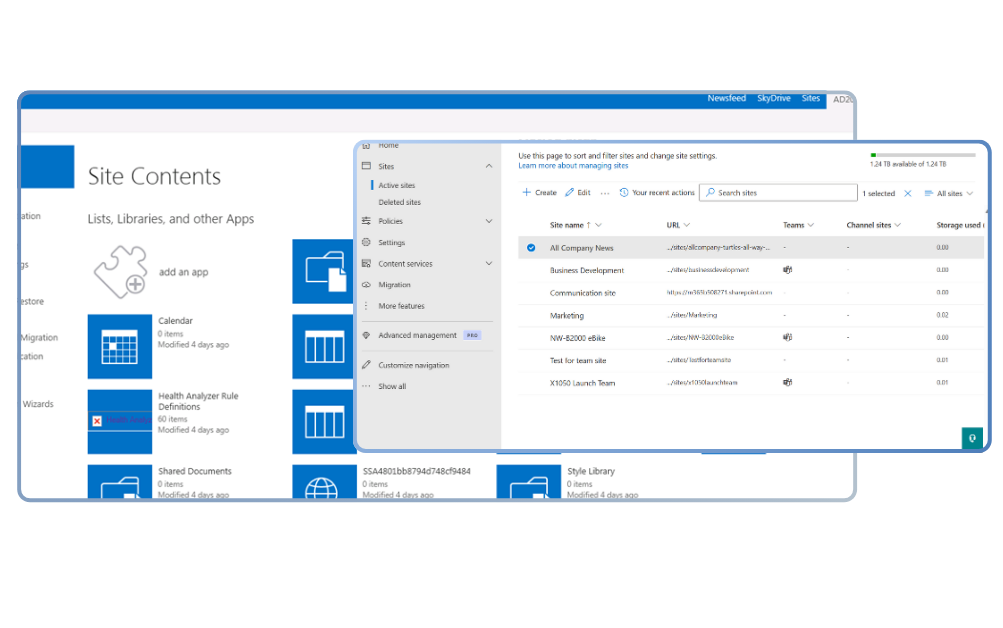1003x628 pixels.
Task: Uncheck the All Company News row checkbox
Action: [531, 248]
